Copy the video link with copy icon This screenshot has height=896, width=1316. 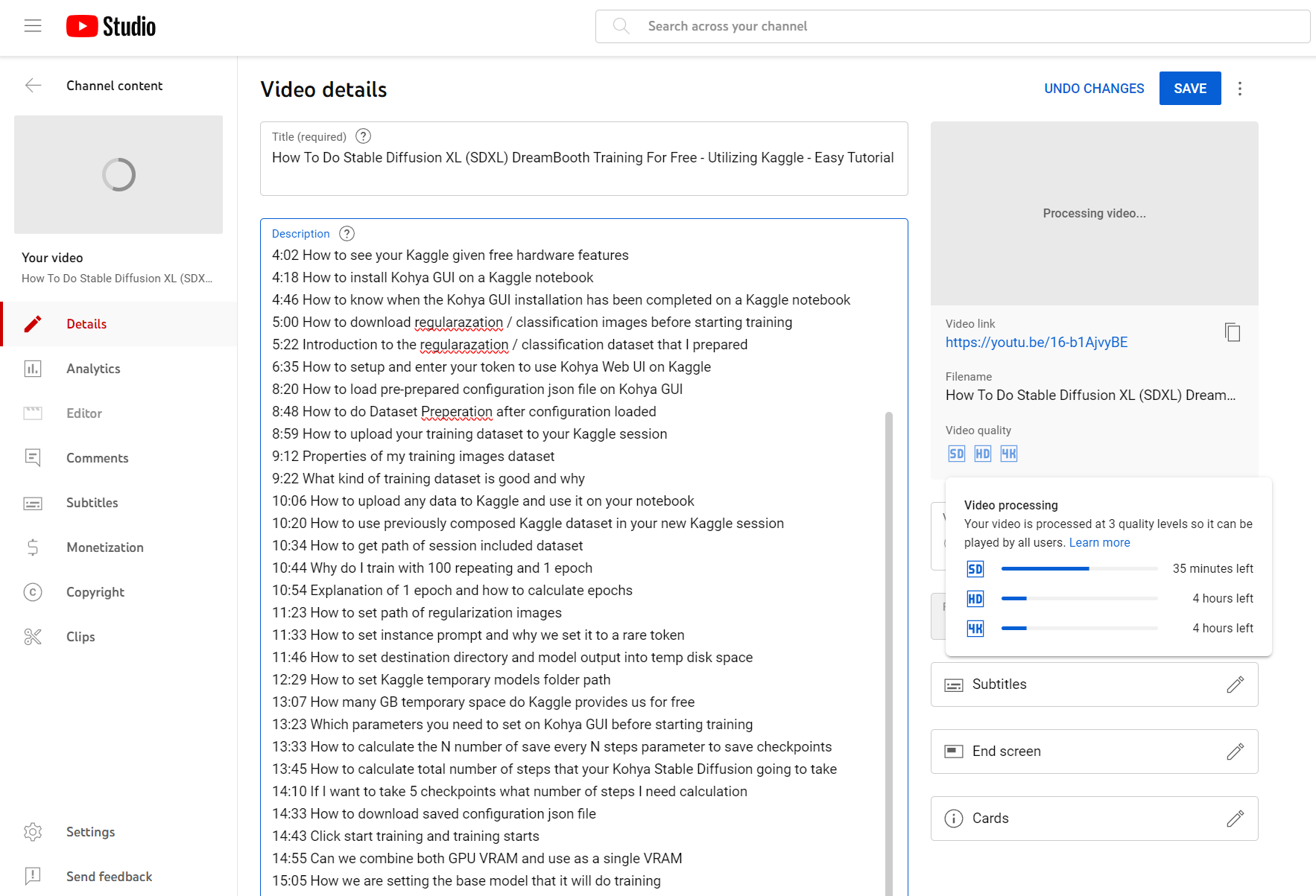pos(1233,332)
